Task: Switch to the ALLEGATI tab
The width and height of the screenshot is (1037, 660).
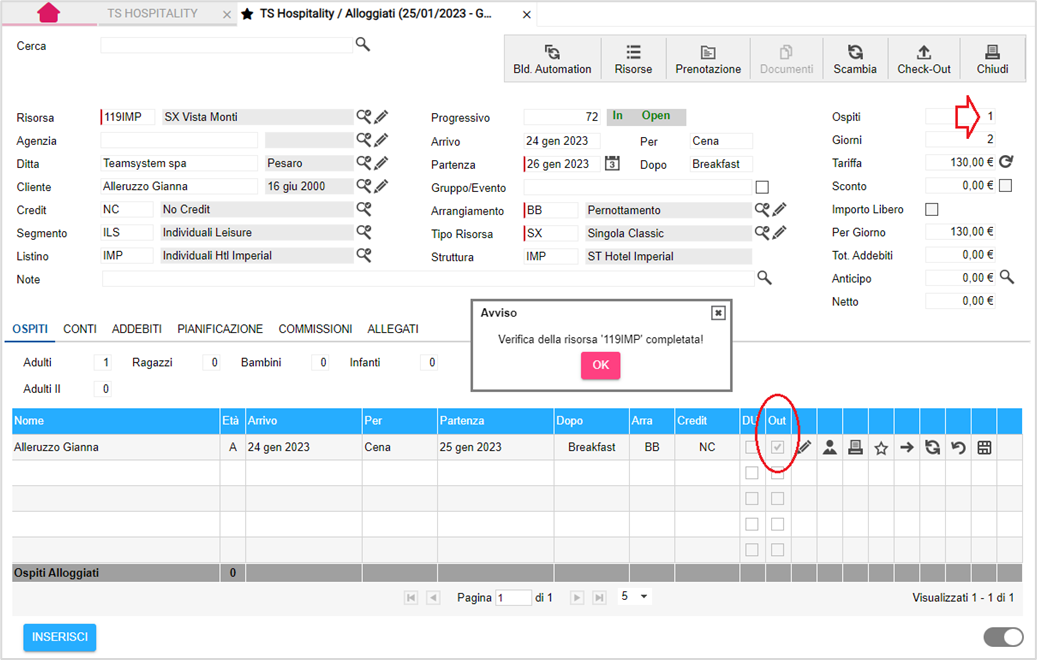Action: [393, 329]
